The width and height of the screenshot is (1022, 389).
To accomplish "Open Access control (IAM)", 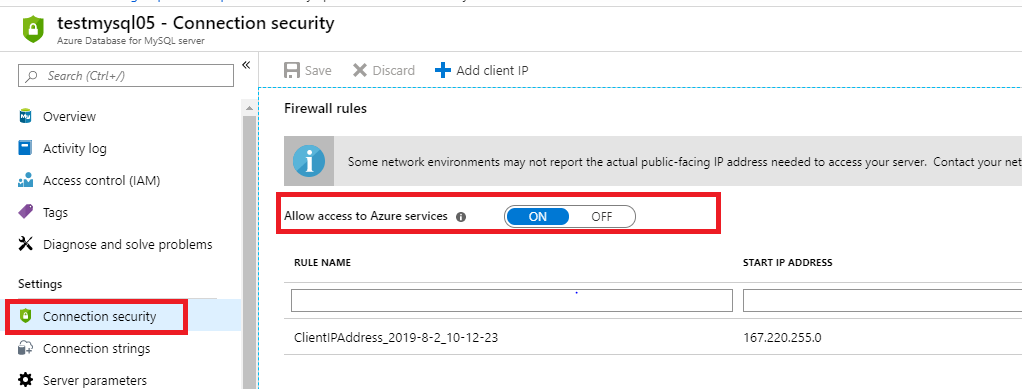I will coord(101,180).
